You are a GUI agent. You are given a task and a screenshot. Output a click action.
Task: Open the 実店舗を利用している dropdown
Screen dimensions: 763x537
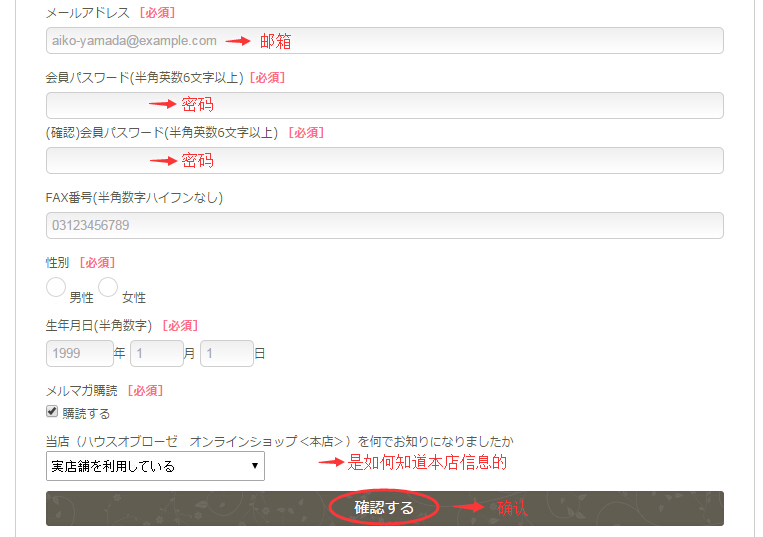[155, 466]
